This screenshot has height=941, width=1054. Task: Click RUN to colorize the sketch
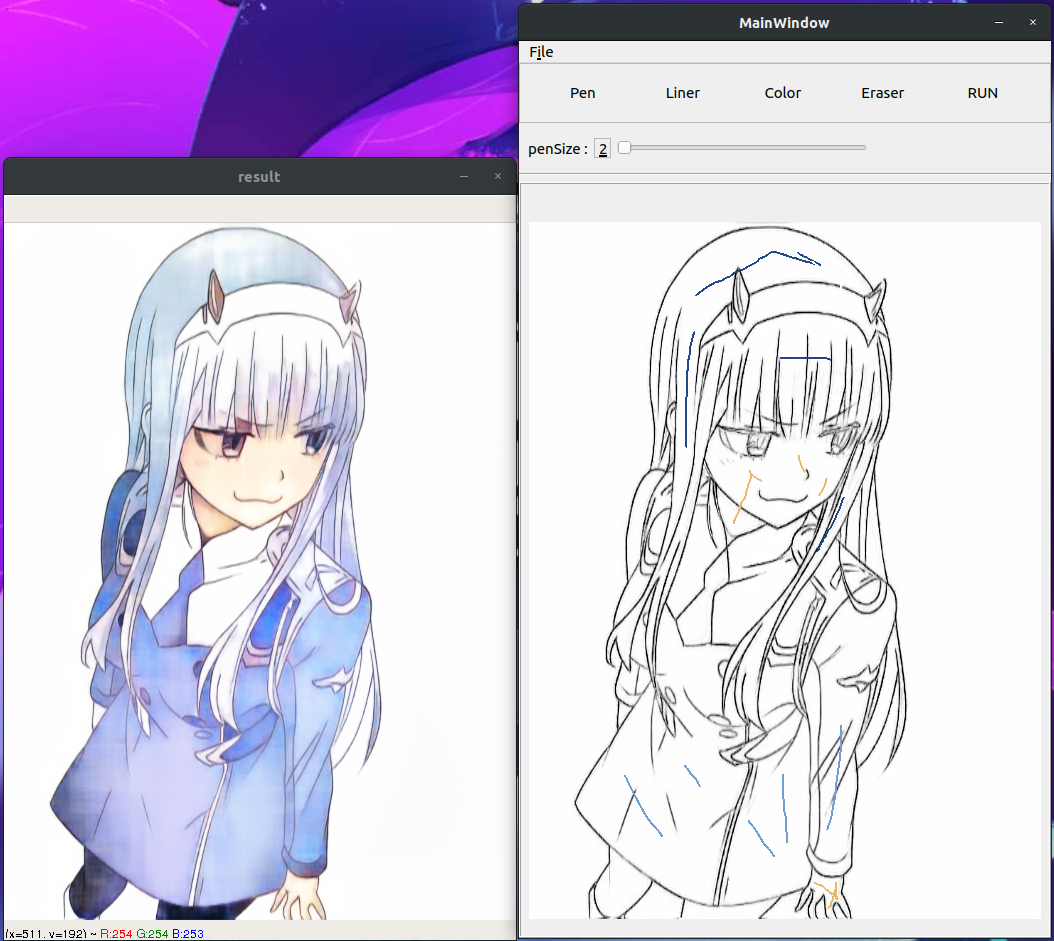982,93
